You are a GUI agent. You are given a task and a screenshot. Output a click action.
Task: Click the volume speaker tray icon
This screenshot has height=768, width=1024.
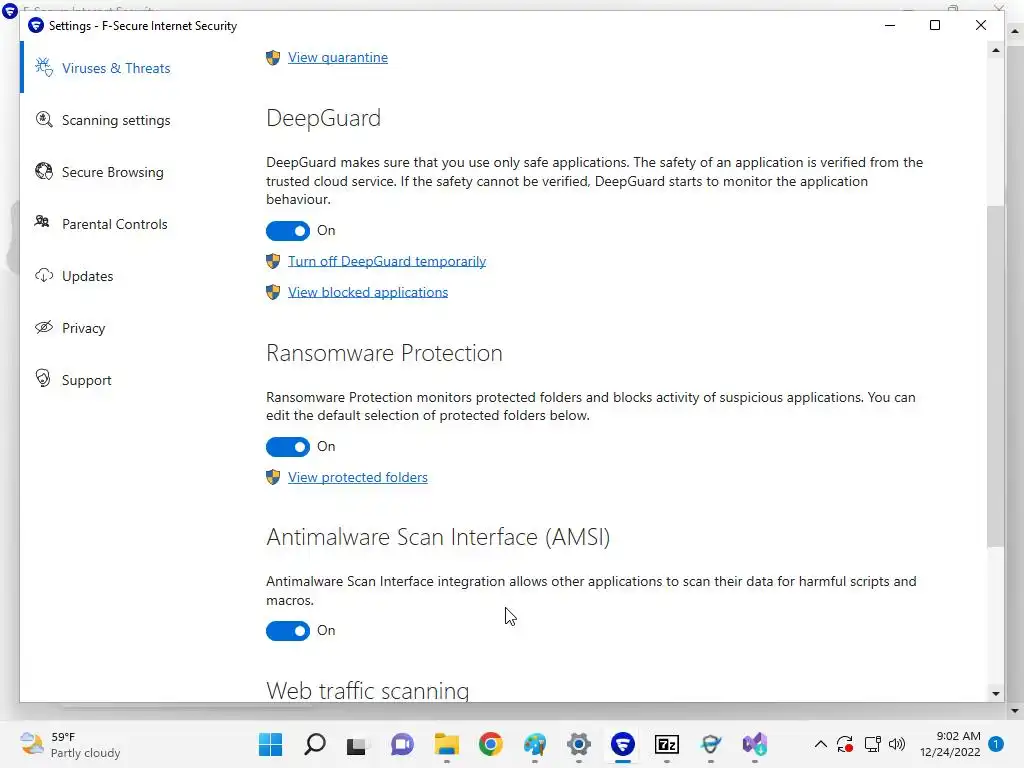pos(897,744)
